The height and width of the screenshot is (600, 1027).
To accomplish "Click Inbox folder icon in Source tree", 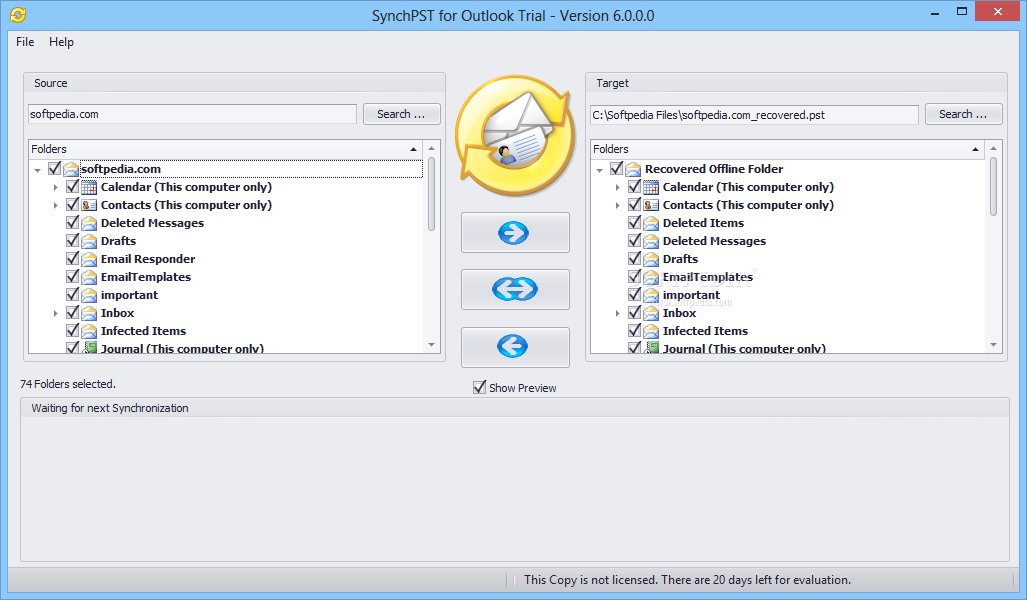I will click(x=89, y=313).
